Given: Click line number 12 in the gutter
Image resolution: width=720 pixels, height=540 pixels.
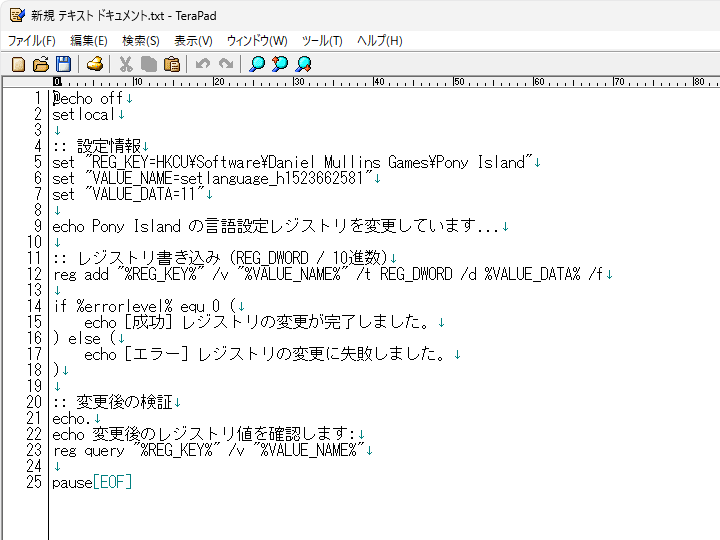Looking at the screenshot, I should 34,275.
